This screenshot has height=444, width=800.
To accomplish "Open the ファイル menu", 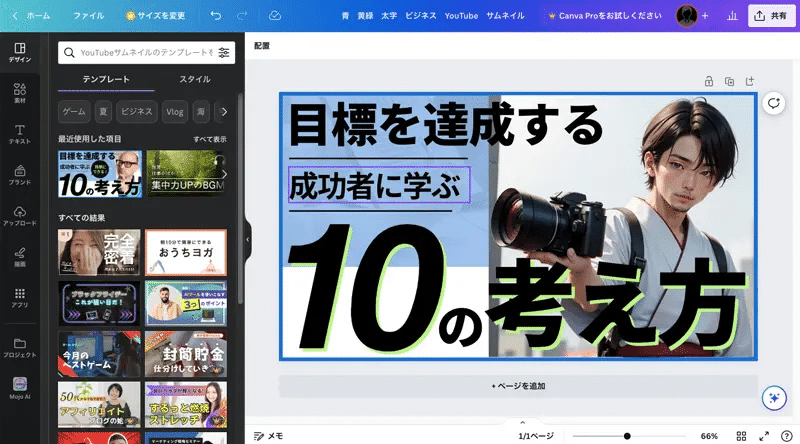I will pyautogui.click(x=88, y=16).
